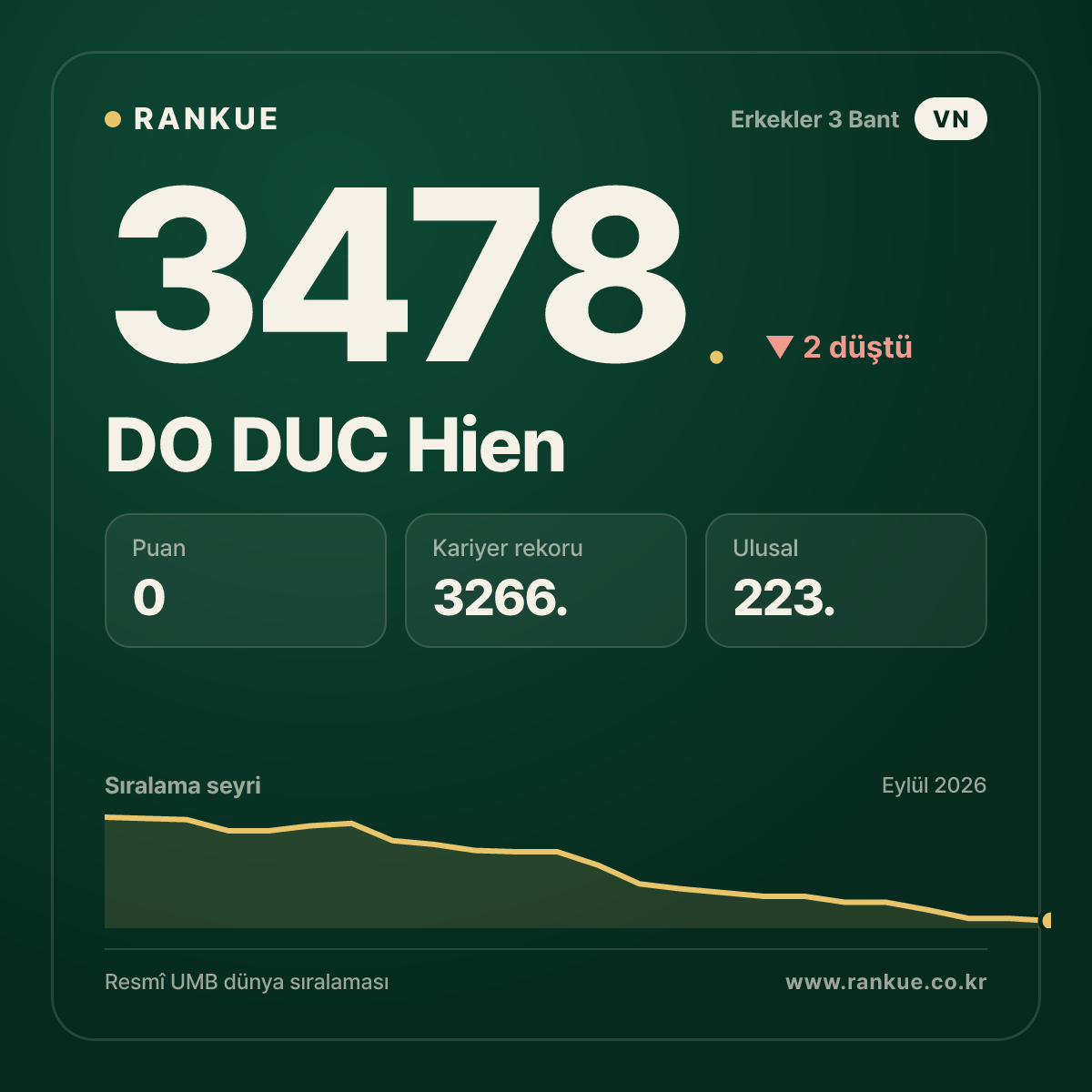
Task: Click the "Erkekler 3 Bant" label
Action: (814, 119)
